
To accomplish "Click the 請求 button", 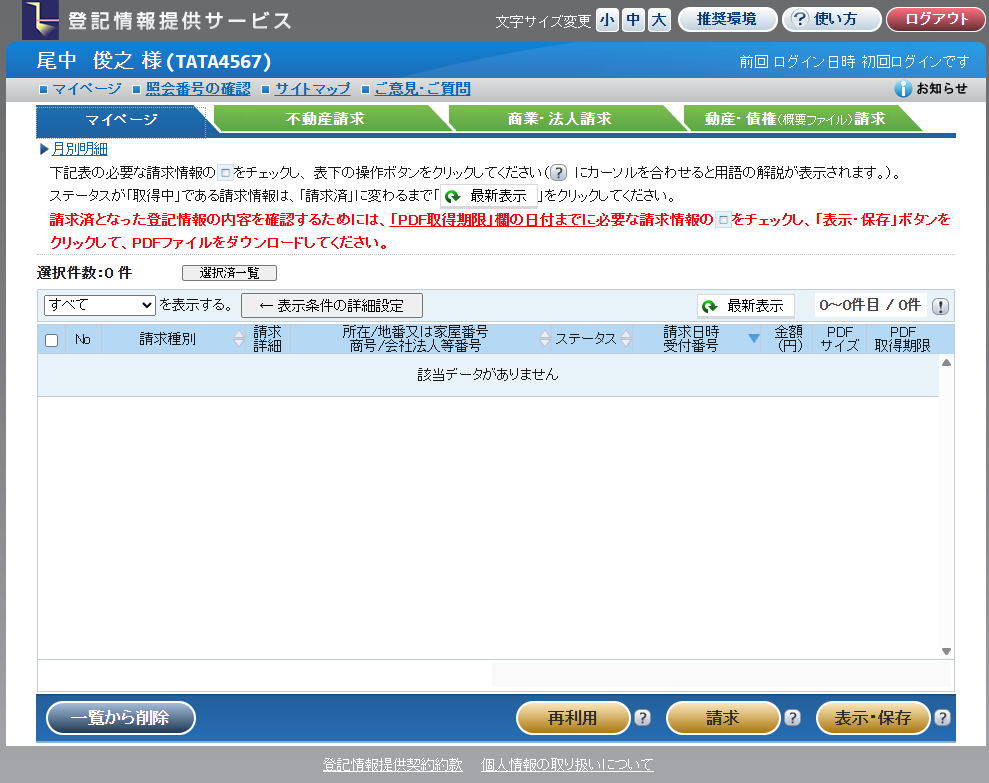I will tap(723, 718).
